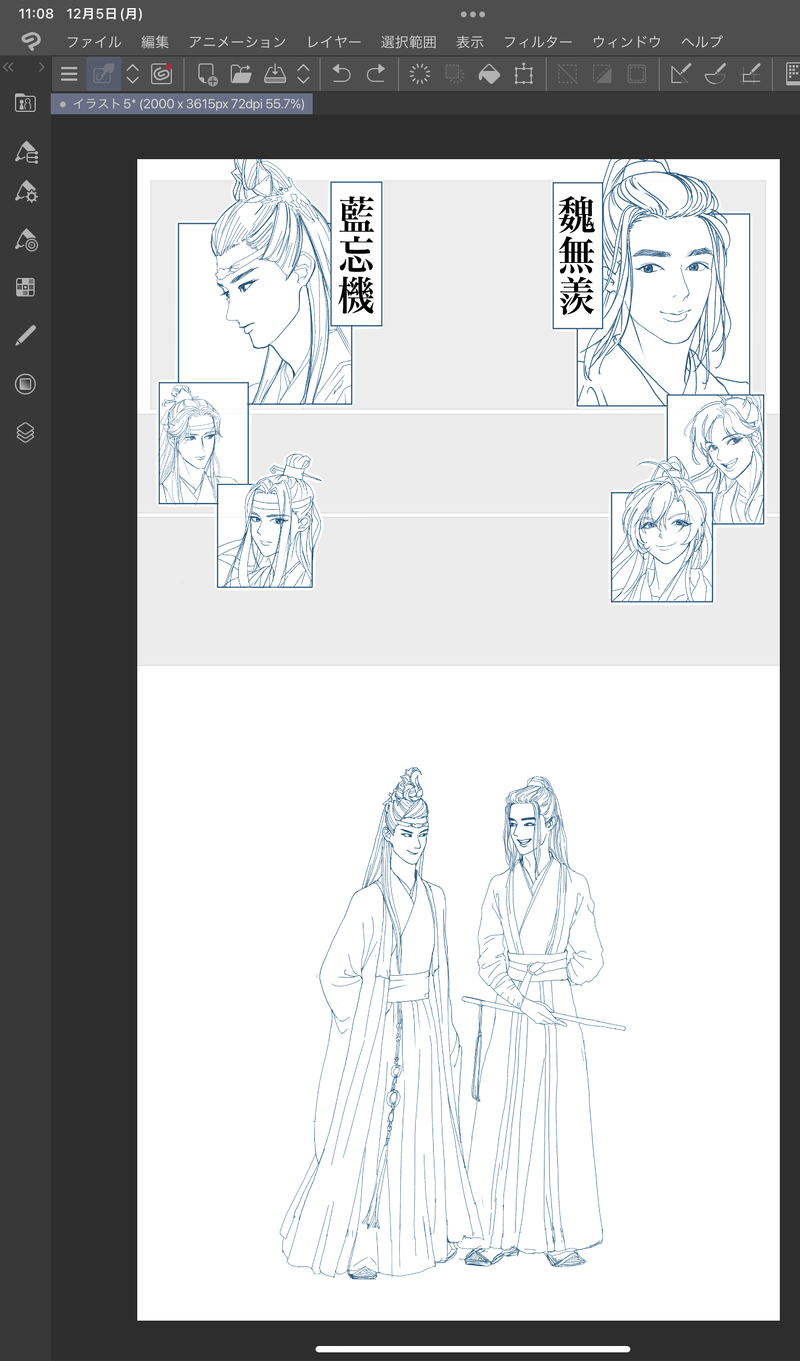The image size is (800, 1361).
Task: Toggle Snap to Grid icon
Action: (x=751, y=74)
